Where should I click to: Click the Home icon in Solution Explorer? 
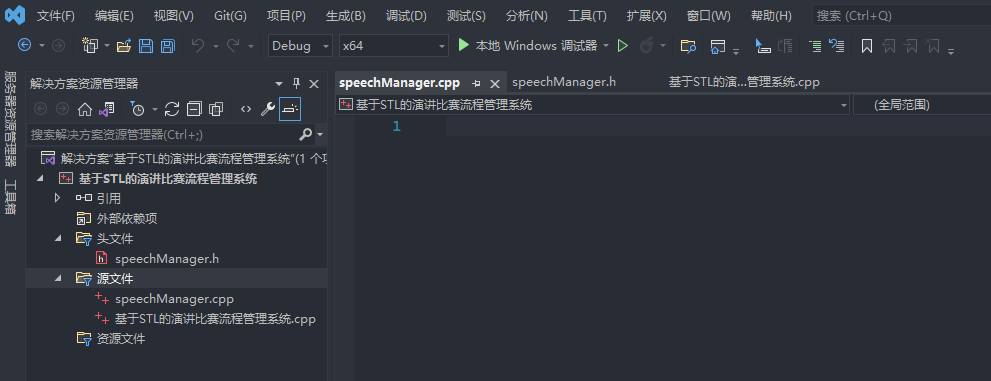85,109
